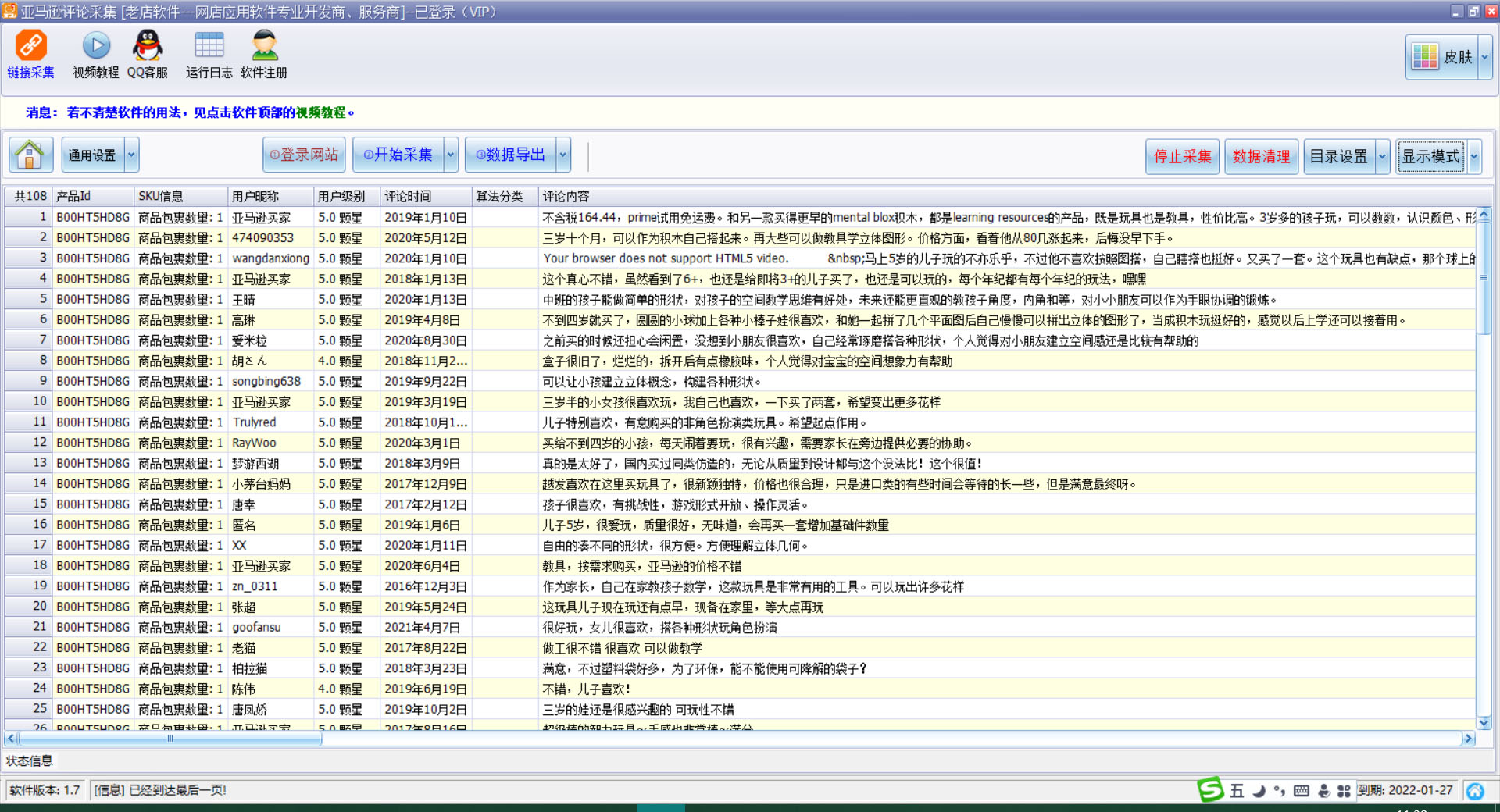
Task: Click the 显示模式 display mode button
Action: [x=1431, y=156]
